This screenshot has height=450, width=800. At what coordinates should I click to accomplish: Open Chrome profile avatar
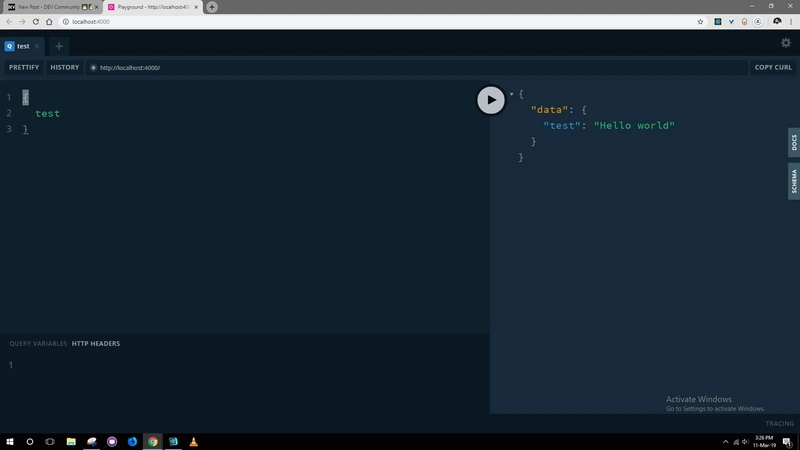[777, 21]
